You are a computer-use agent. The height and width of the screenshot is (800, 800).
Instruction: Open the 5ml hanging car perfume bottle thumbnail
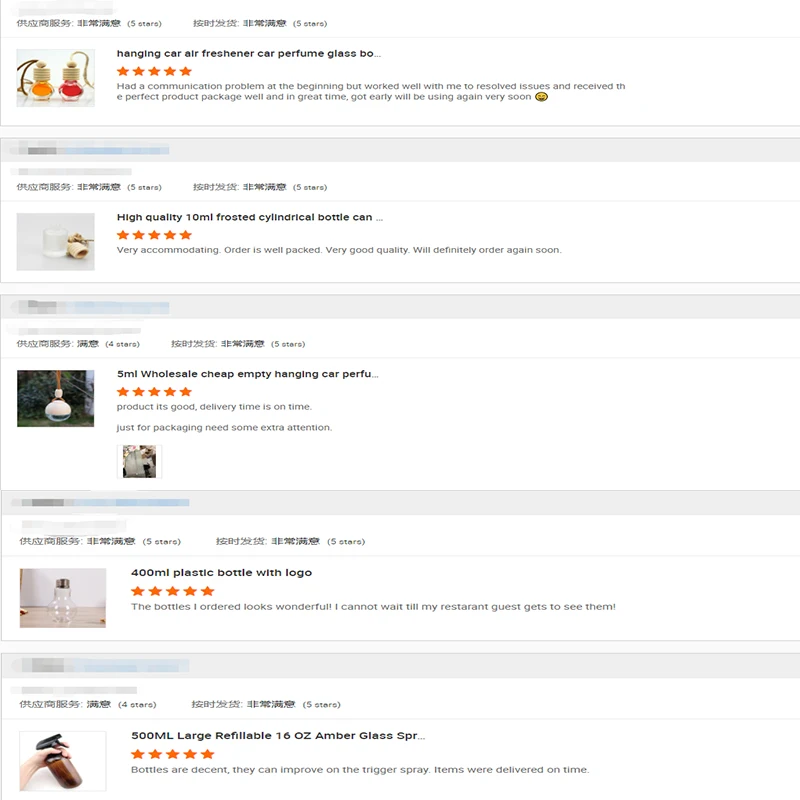pyautogui.click(x=56, y=398)
